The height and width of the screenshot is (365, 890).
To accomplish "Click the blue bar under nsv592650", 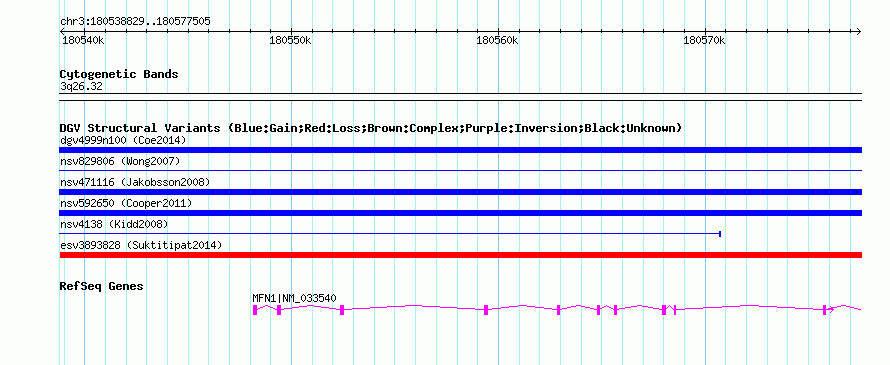I will 461,213.
